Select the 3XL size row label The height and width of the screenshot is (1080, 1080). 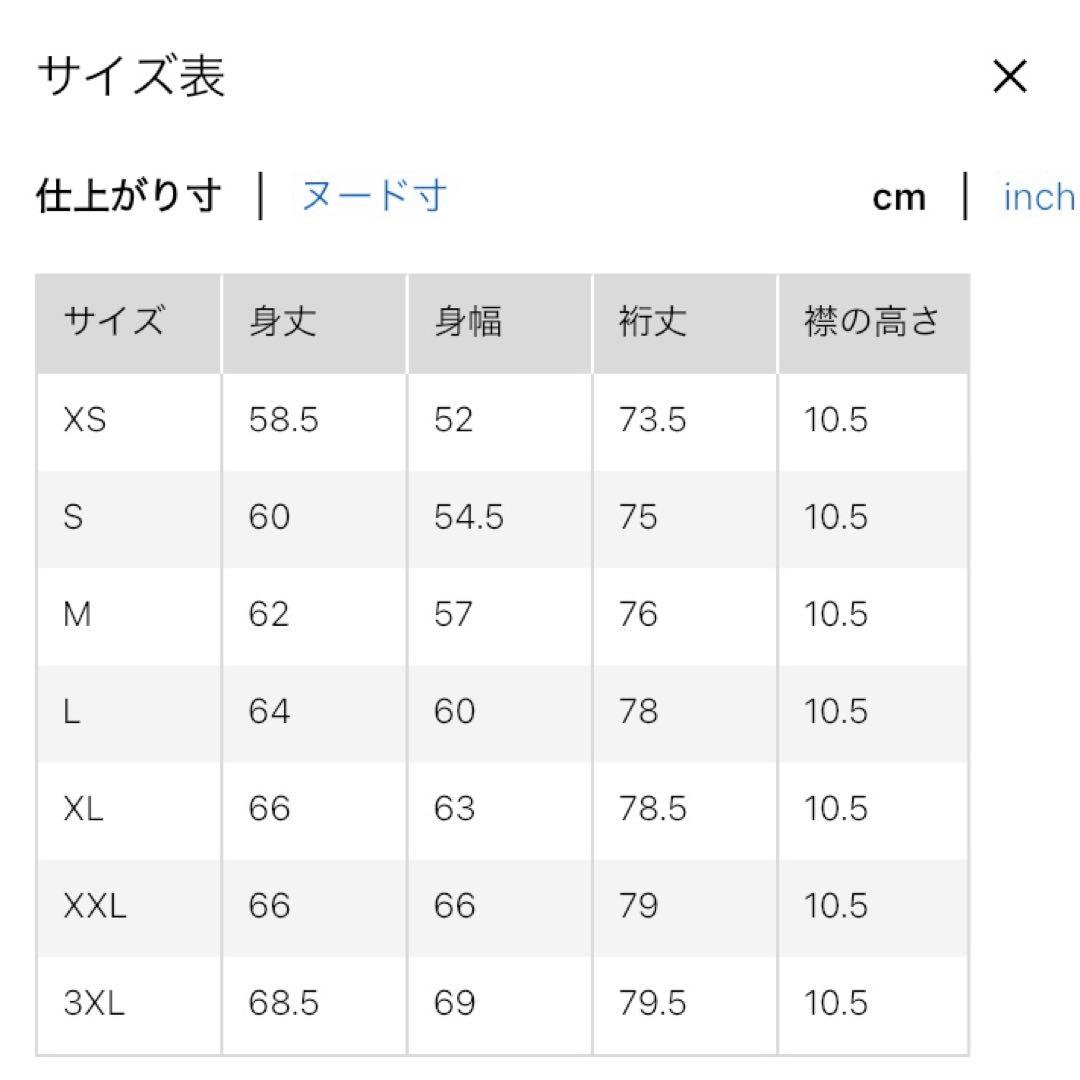point(94,1003)
